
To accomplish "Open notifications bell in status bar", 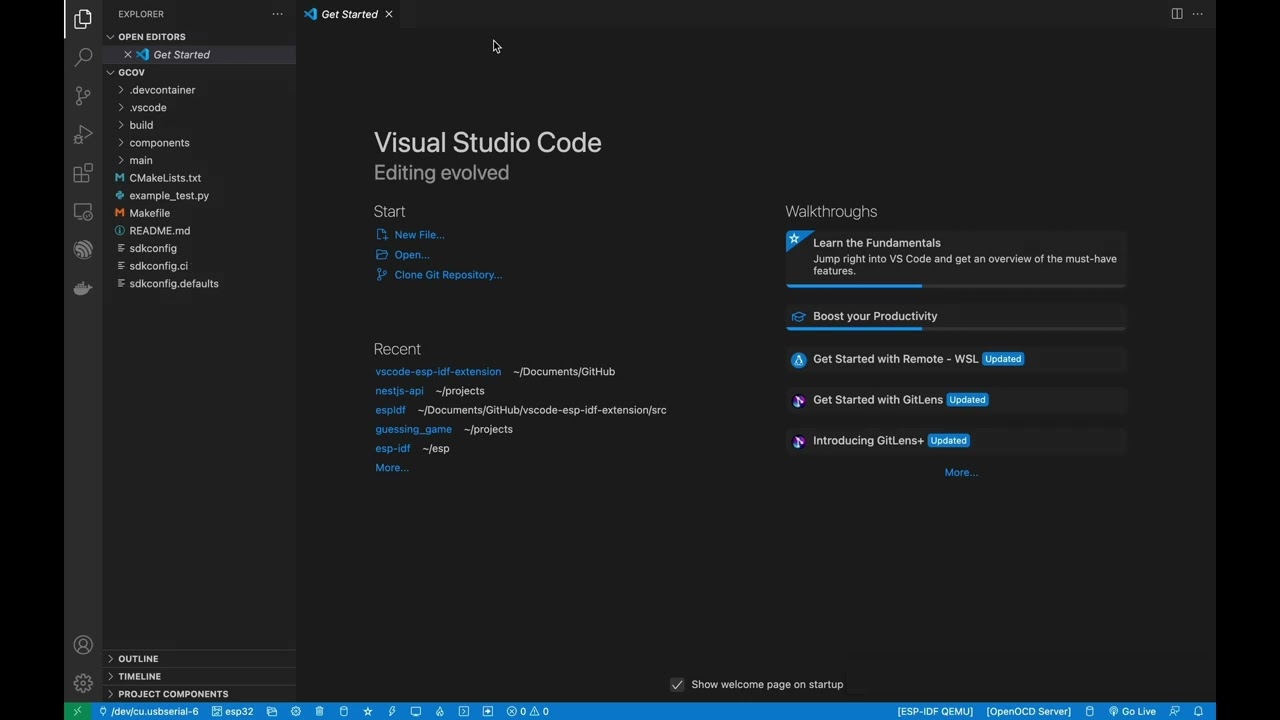I will [1198, 711].
